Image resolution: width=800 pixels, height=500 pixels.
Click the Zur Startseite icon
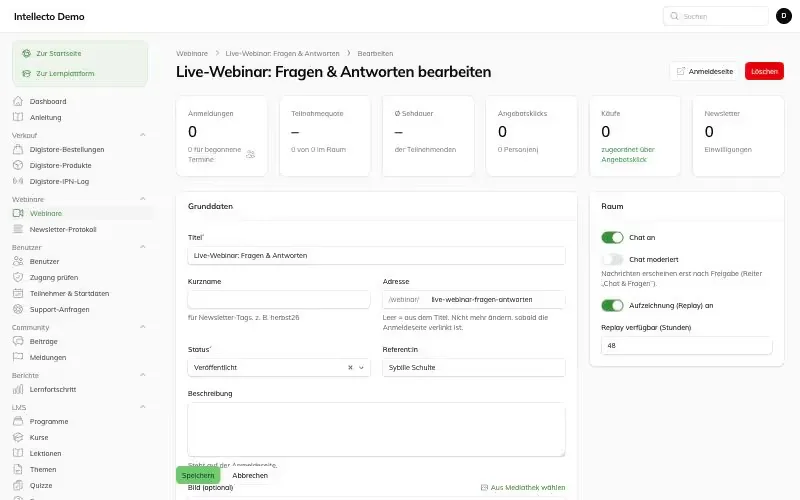point(27,53)
